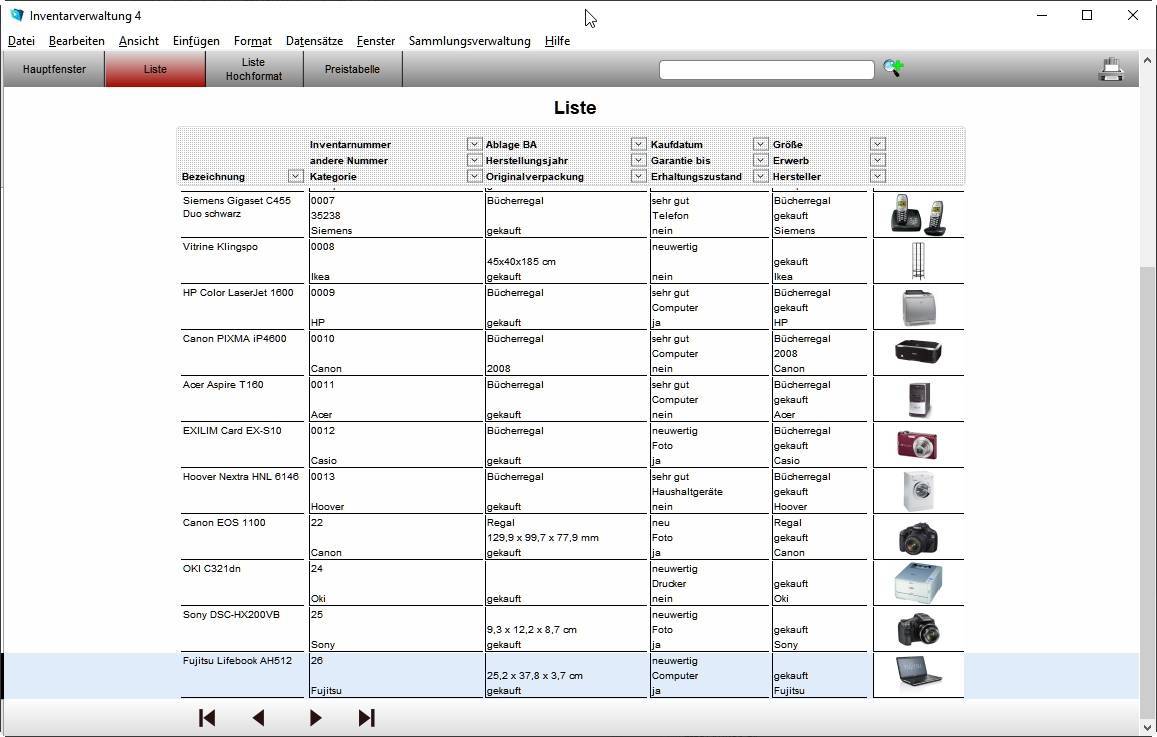Viewport: 1157px width, 737px height.
Task: Click the search input field
Action: click(x=766, y=70)
